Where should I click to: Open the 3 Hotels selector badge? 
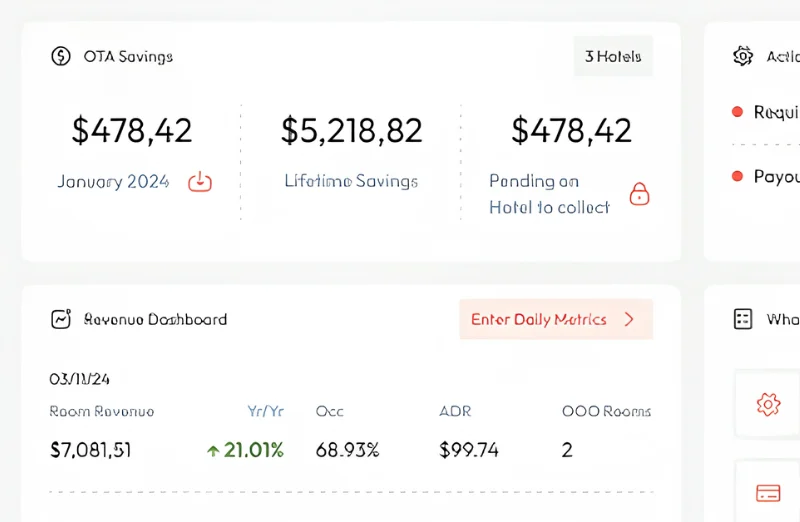[613, 56]
